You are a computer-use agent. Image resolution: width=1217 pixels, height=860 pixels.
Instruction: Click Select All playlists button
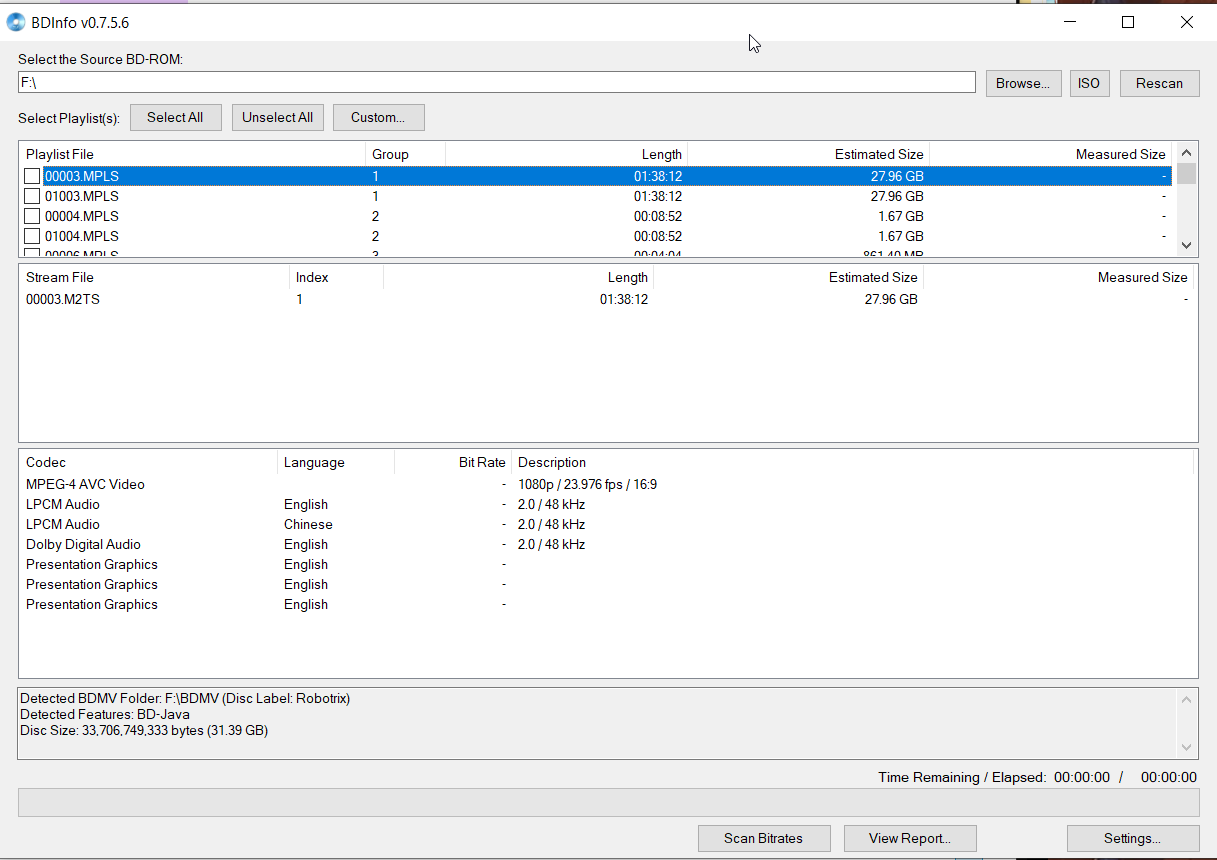(x=175, y=117)
